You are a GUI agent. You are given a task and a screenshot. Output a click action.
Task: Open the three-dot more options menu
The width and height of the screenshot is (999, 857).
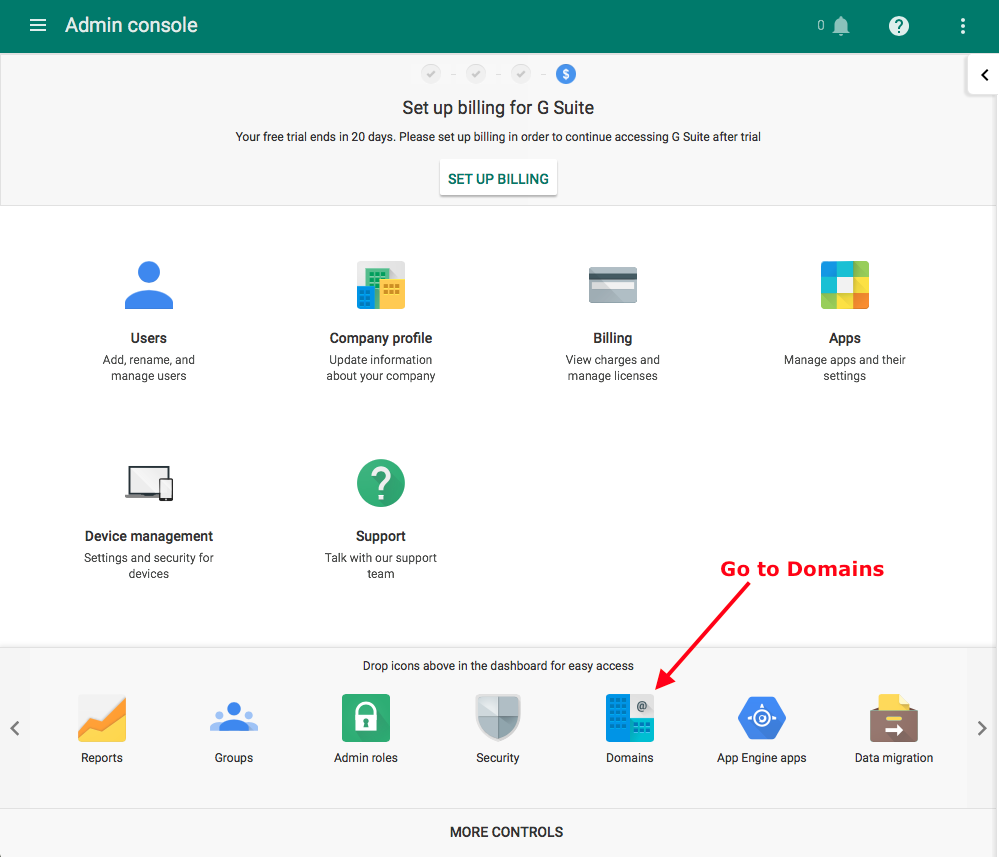click(x=963, y=26)
